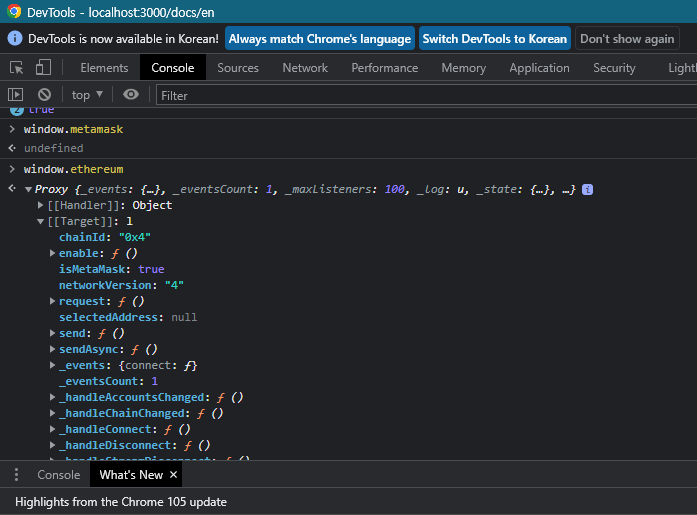This screenshot has height=515, width=697.
Task: Click the window.ethereum console input line
Action: 73,169
